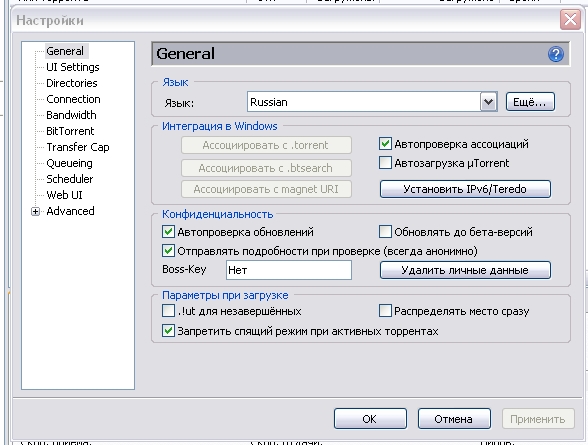This screenshot has height=445, width=588.
Task: Open BitTorrent settings page
Action: 70,131
